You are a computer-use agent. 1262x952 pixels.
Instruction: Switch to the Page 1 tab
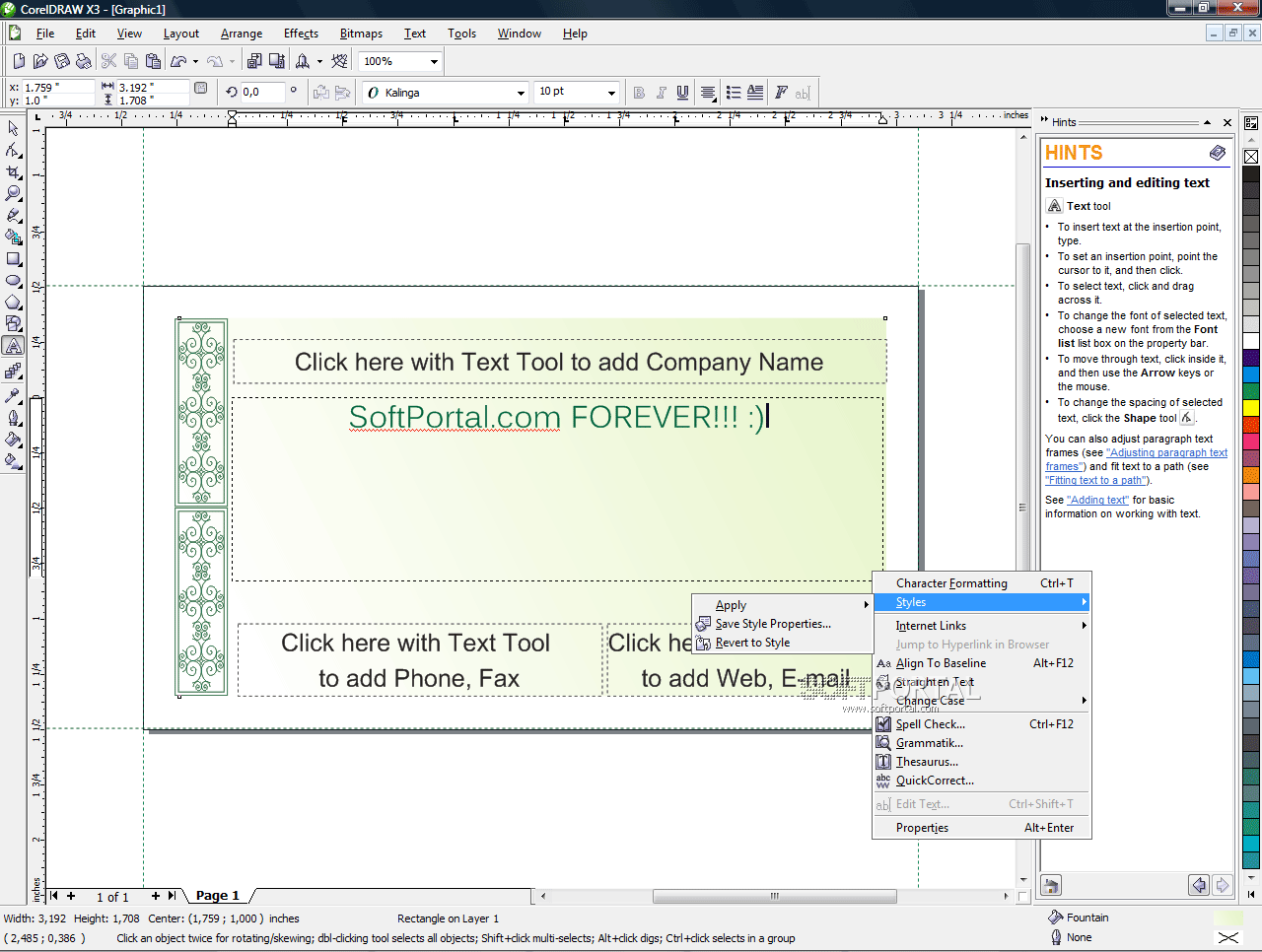[218, 896]
